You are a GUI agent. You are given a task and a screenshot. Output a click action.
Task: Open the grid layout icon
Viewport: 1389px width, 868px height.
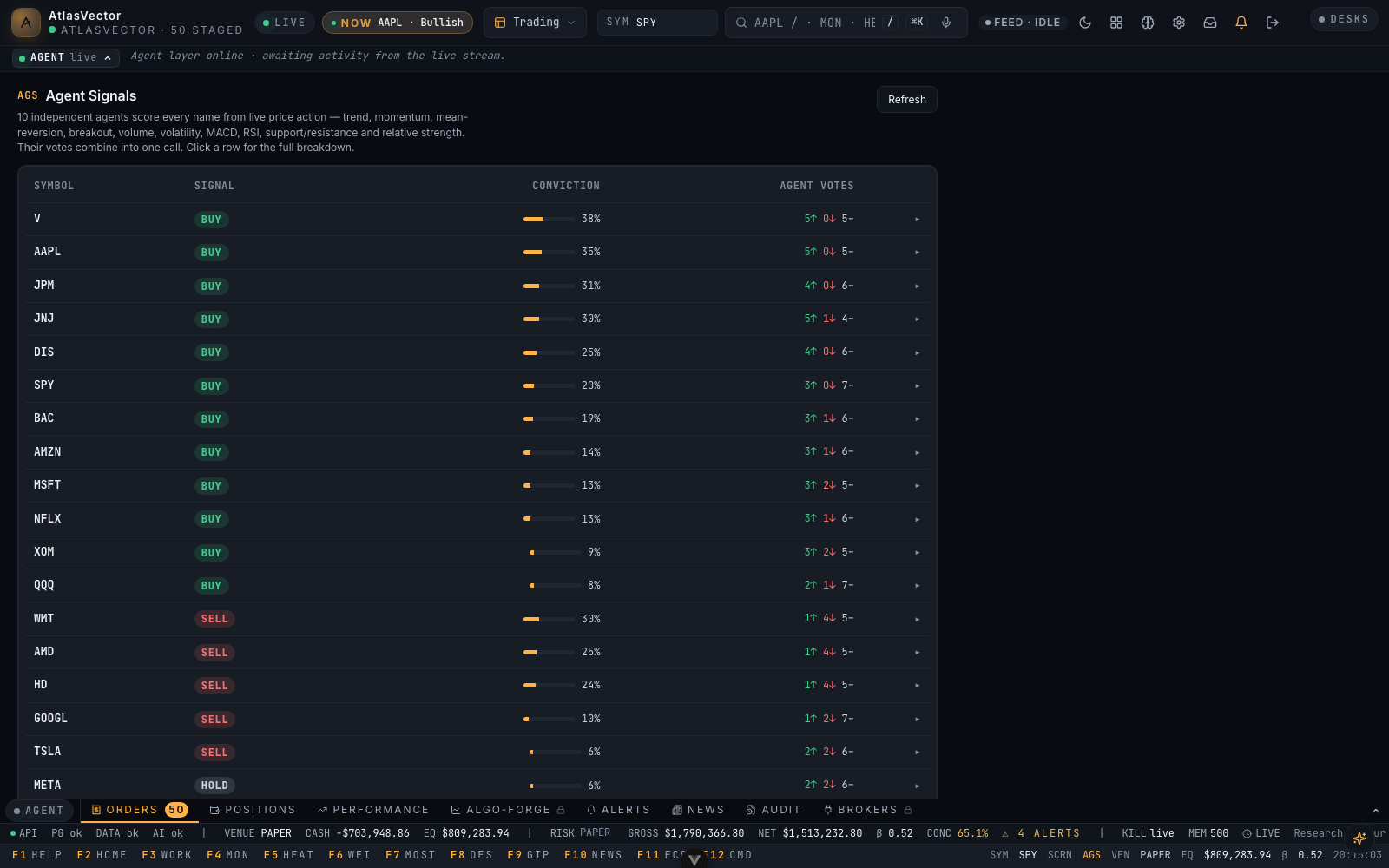[x=1116, y=23]
